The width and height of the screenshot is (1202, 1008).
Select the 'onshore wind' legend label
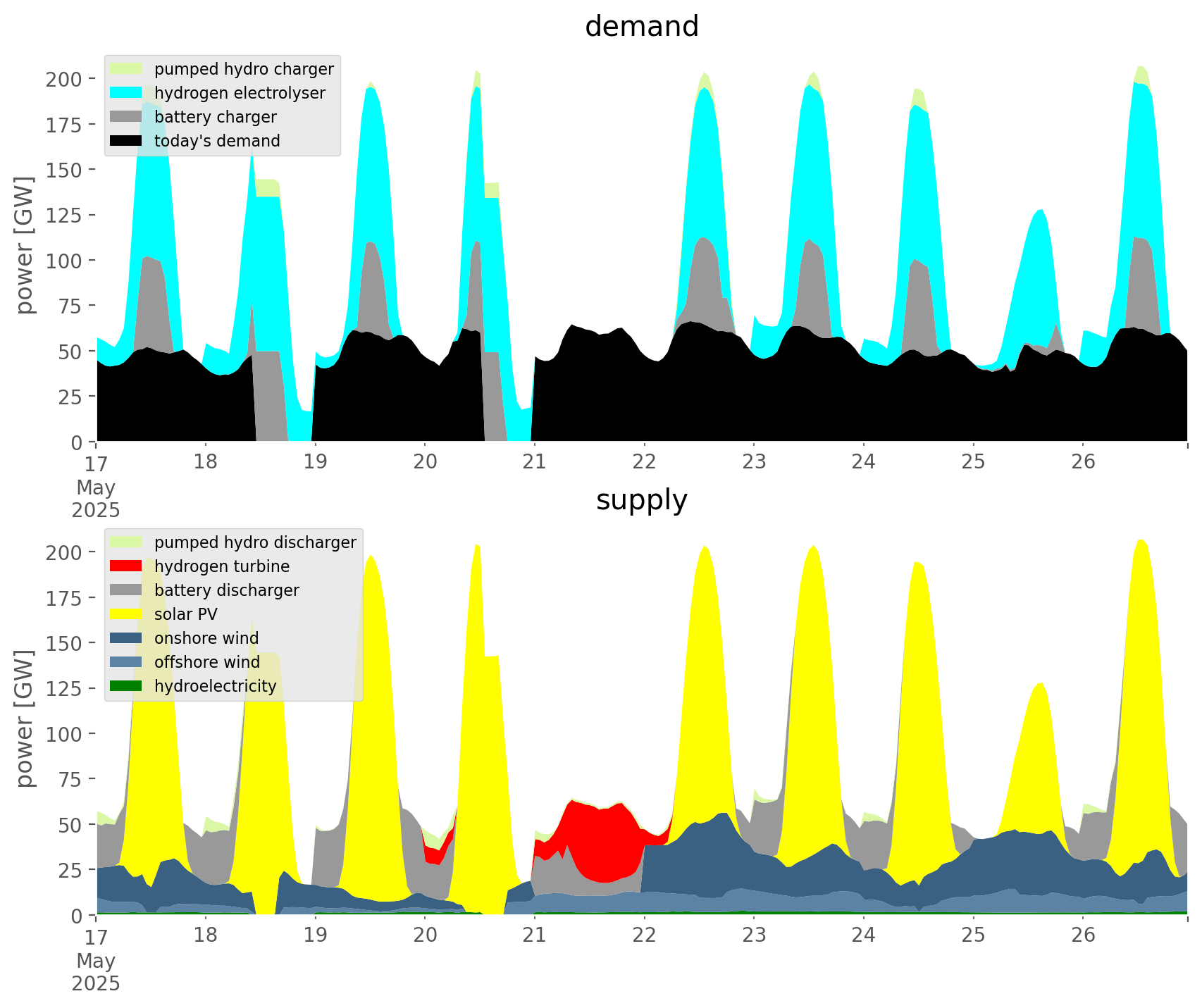[x=206, y=639]
